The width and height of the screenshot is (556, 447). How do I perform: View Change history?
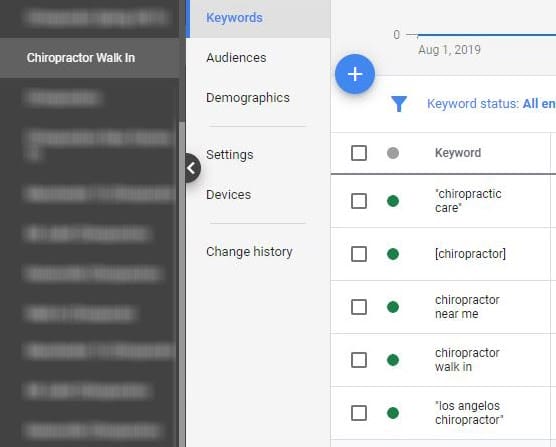[x=249, y=252]
